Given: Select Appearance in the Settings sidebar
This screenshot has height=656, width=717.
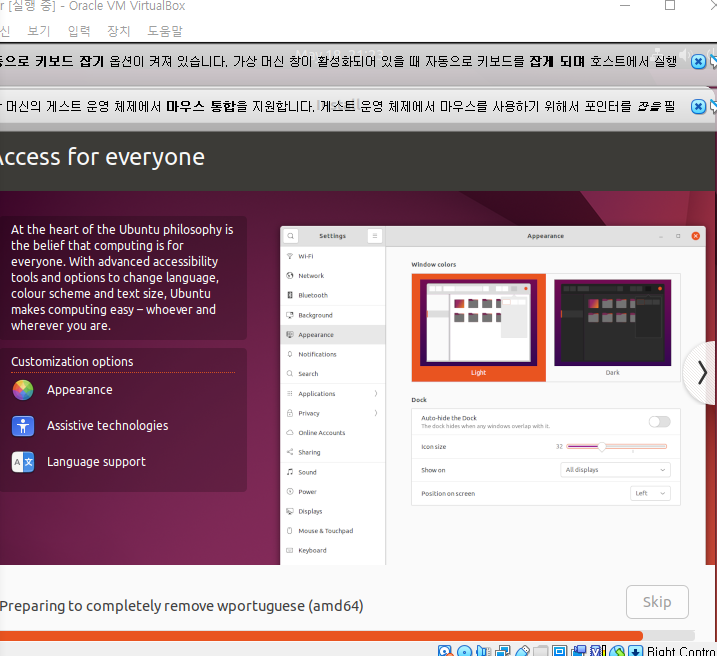Looking at the screenshot, I should (x=332, y=335).
